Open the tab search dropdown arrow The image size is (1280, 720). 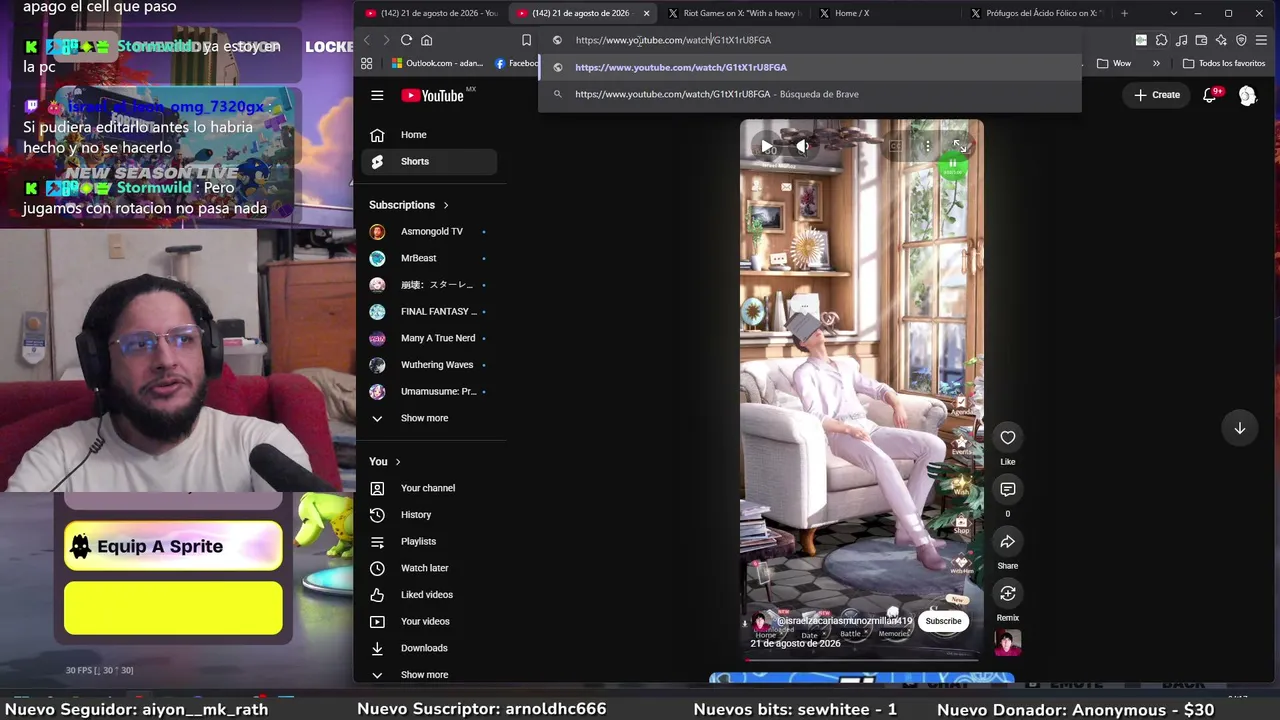coord(1173,13)
